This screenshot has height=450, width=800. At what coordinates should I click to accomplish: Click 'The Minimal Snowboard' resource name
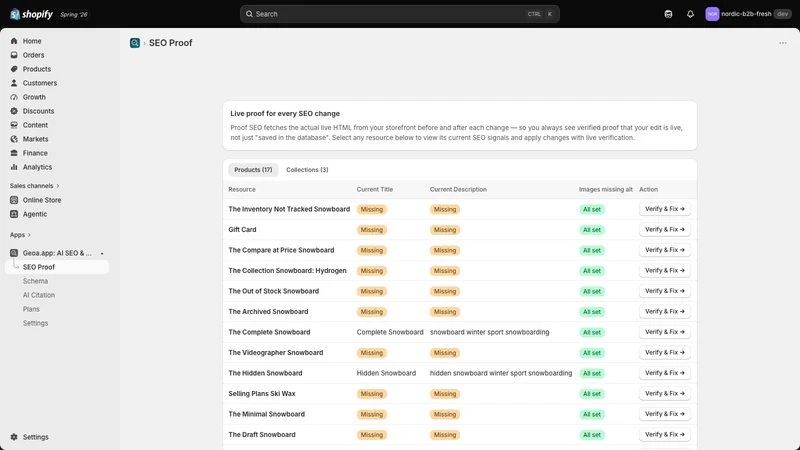tap(266, 414)
